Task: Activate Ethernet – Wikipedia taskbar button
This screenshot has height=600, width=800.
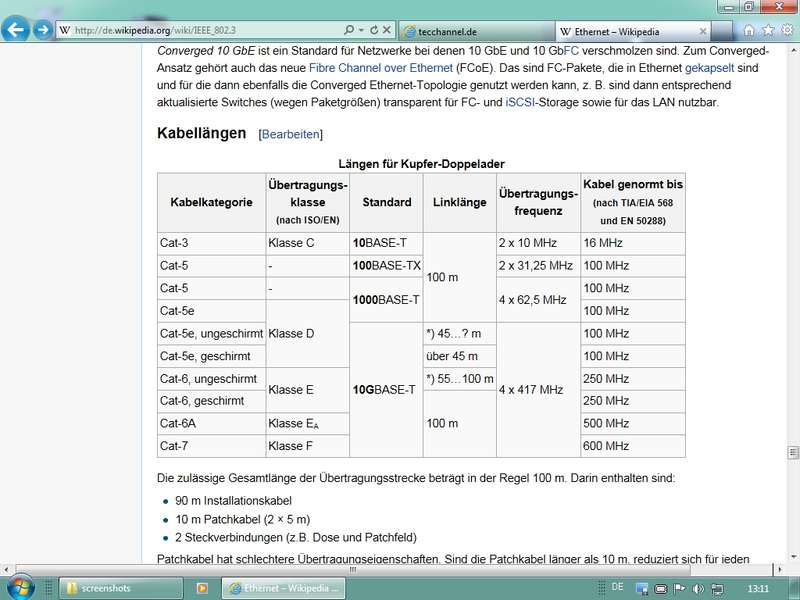Action: [x=284, y=588]
